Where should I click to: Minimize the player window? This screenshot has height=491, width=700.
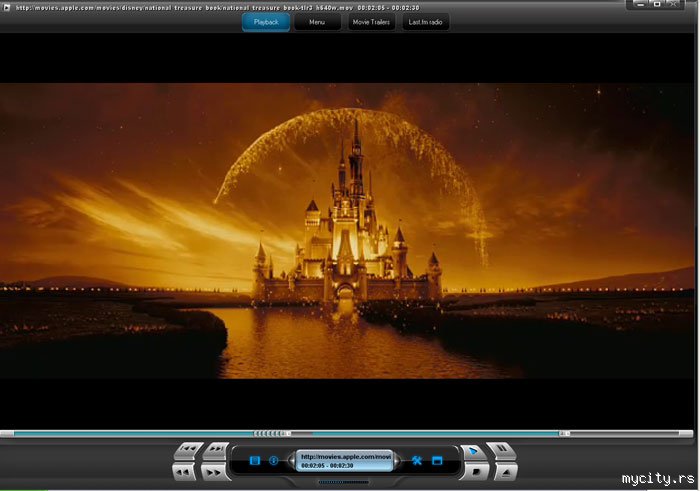(x=641, y=4)
